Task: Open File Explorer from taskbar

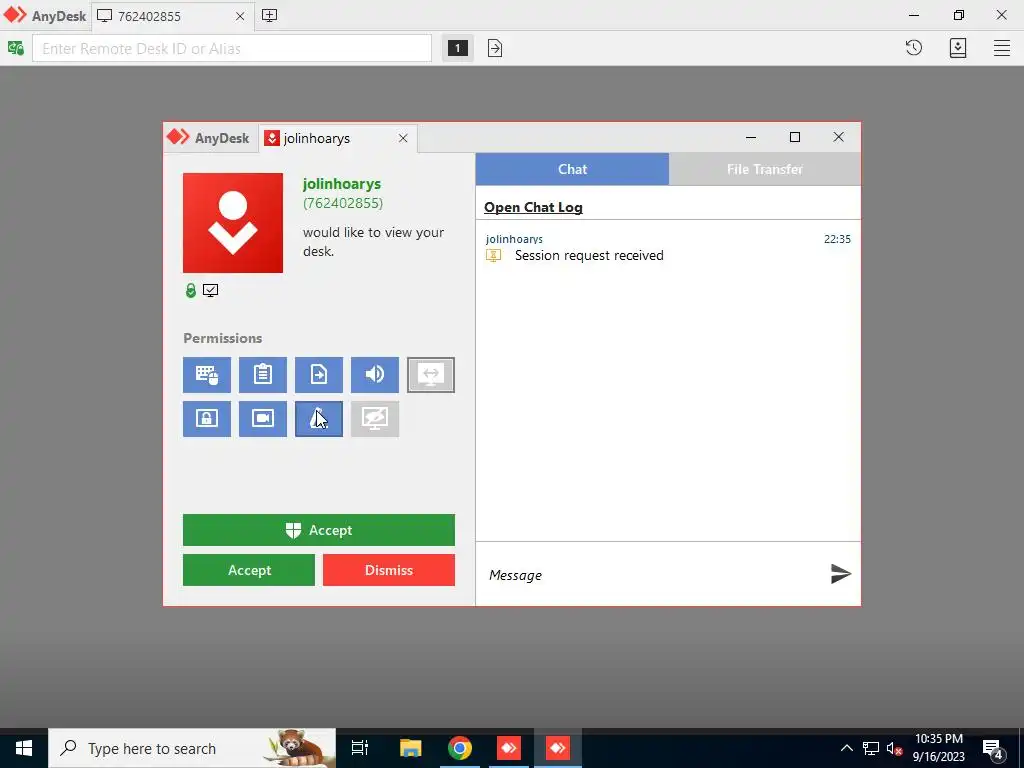Action: [410, 748]
